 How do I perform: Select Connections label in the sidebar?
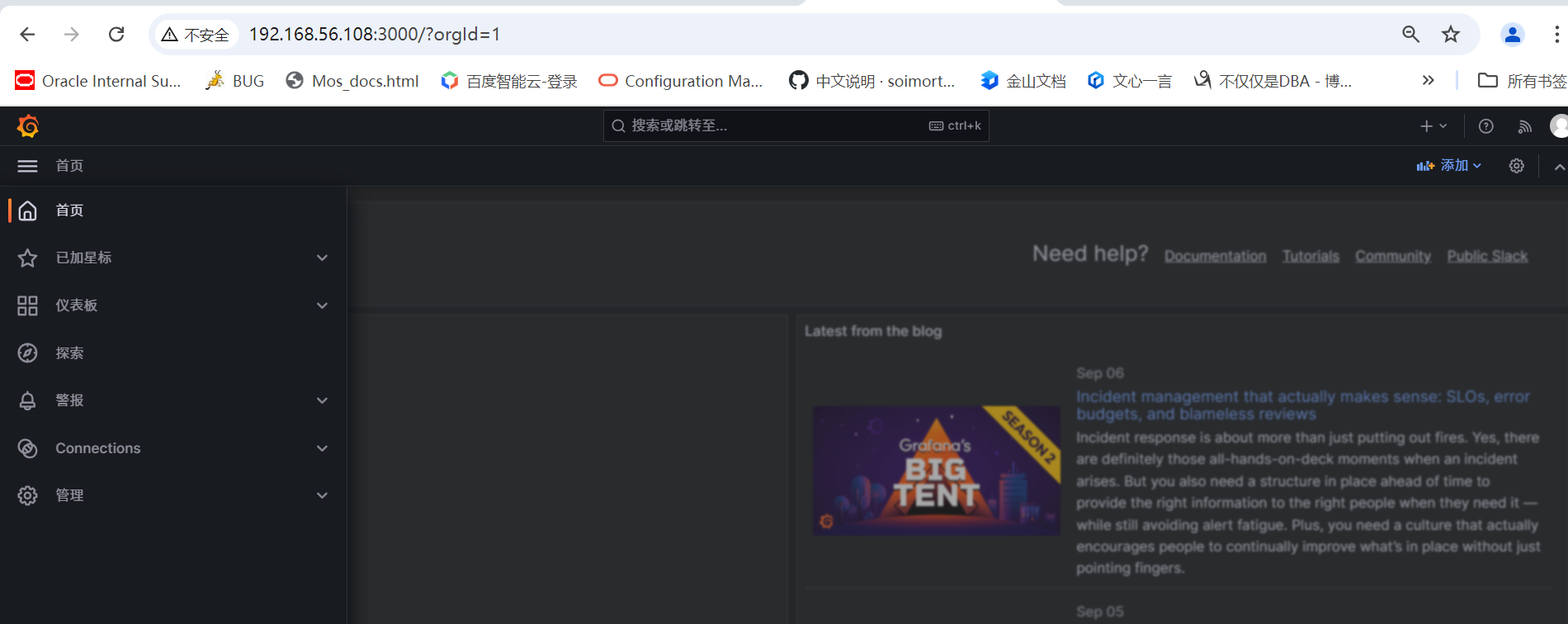97,448
